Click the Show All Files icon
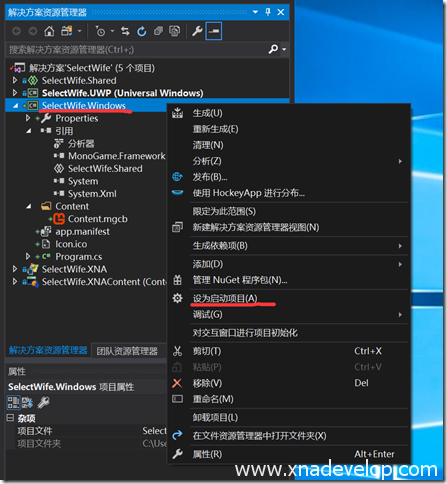Viewport: 447px width, 484px height. [174, 31]
